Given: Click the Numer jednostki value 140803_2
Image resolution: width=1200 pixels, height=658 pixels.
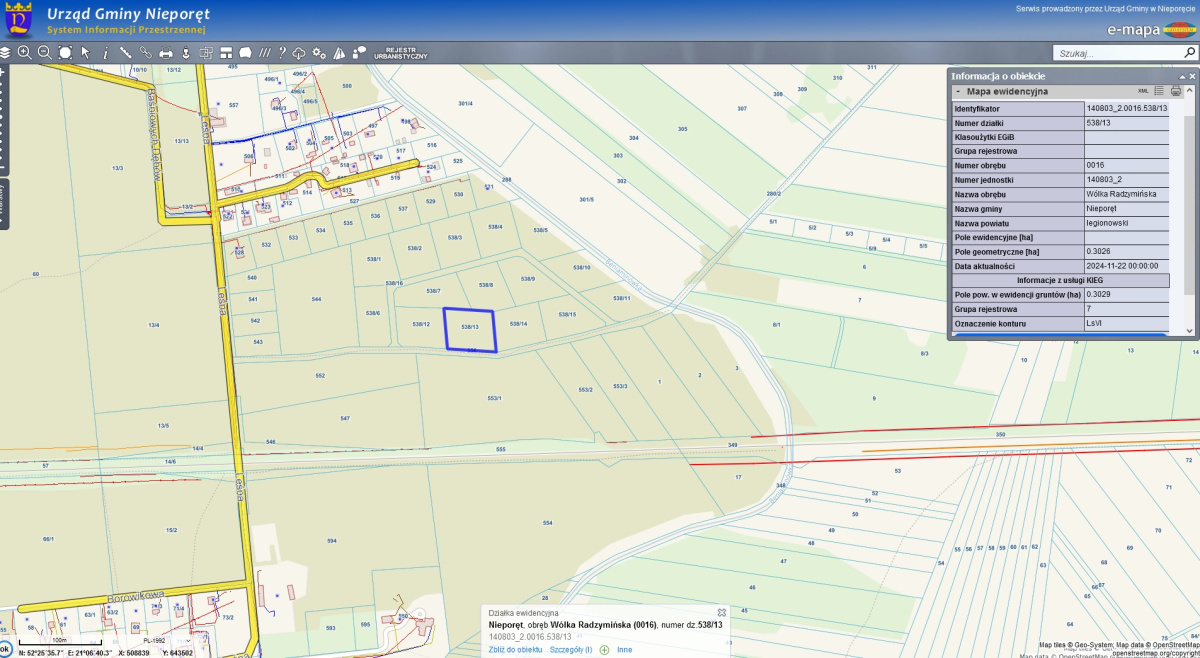Looking at the screenshot, I should click(x=1103, y=180).
